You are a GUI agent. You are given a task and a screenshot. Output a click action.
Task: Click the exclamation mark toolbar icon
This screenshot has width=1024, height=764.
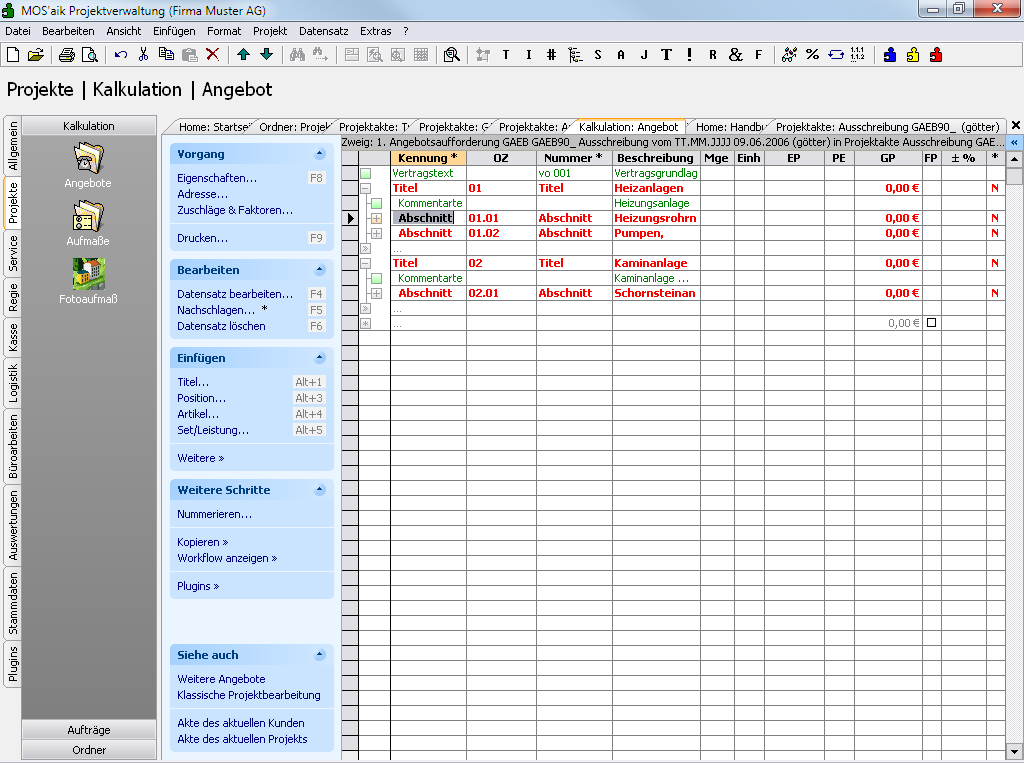[689, 55]
